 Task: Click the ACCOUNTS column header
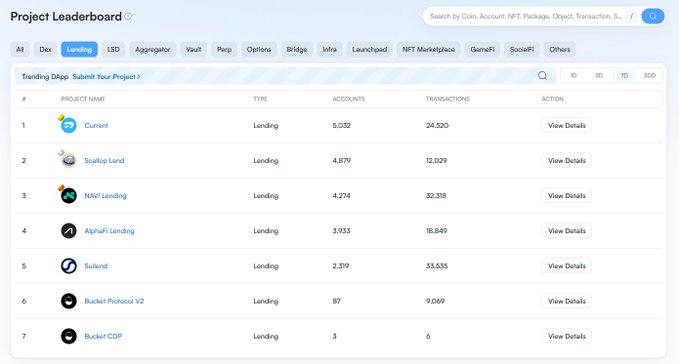(x=349, y=99)
